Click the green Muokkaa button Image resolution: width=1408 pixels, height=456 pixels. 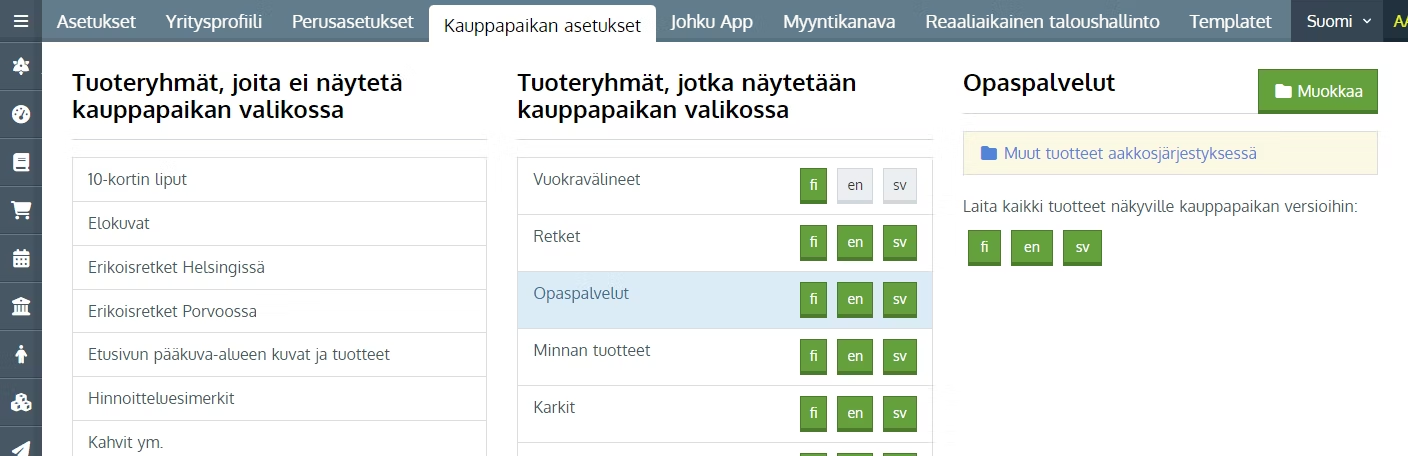[x=1317, y=91]
